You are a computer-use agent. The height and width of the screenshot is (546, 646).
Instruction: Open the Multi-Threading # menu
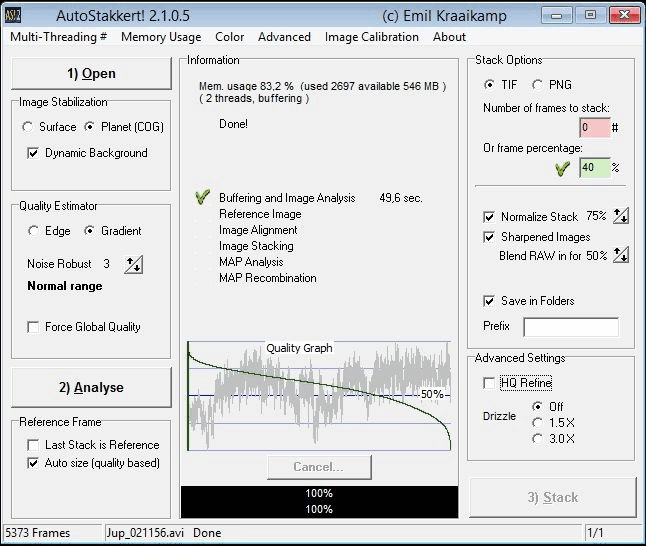[59, 37]
